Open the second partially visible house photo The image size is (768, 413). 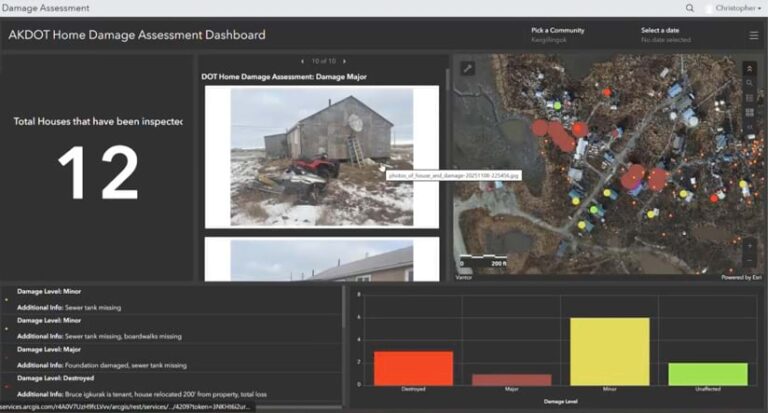[322, 260]
